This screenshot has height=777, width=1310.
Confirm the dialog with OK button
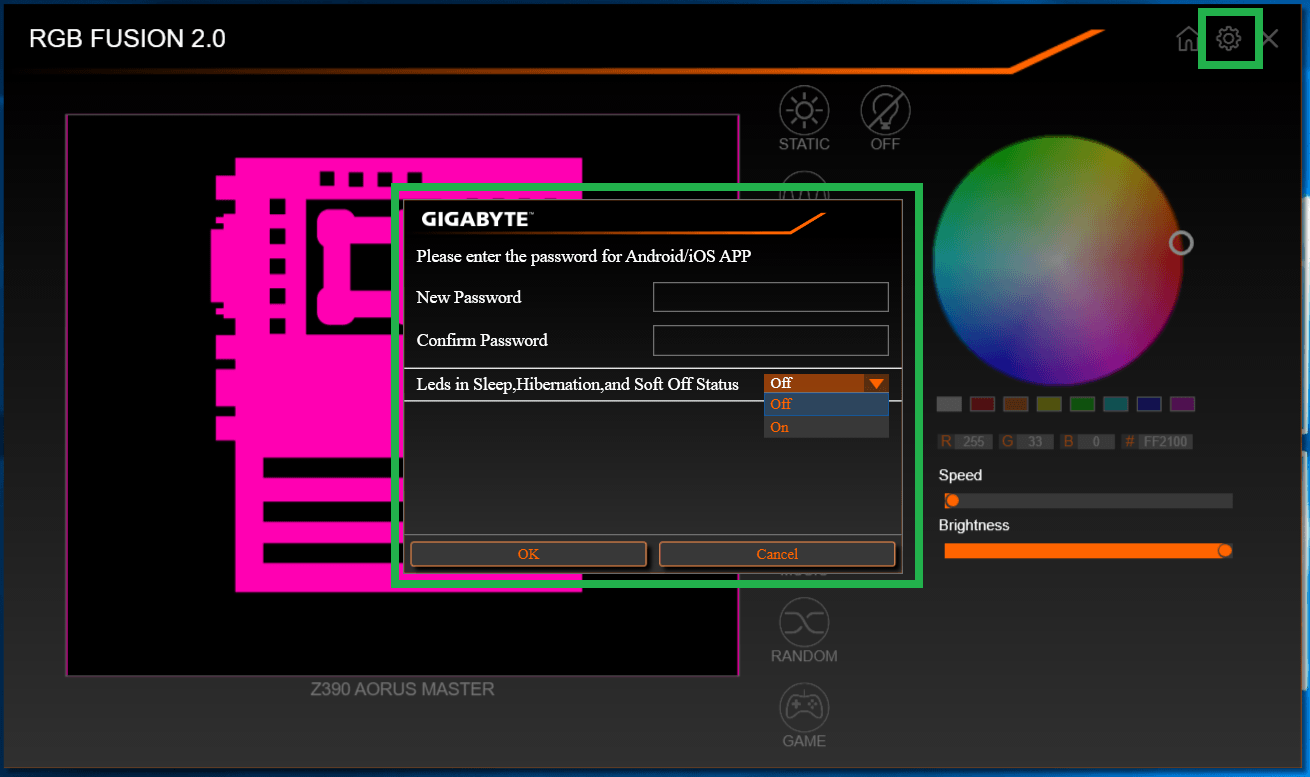pos(528,554)
